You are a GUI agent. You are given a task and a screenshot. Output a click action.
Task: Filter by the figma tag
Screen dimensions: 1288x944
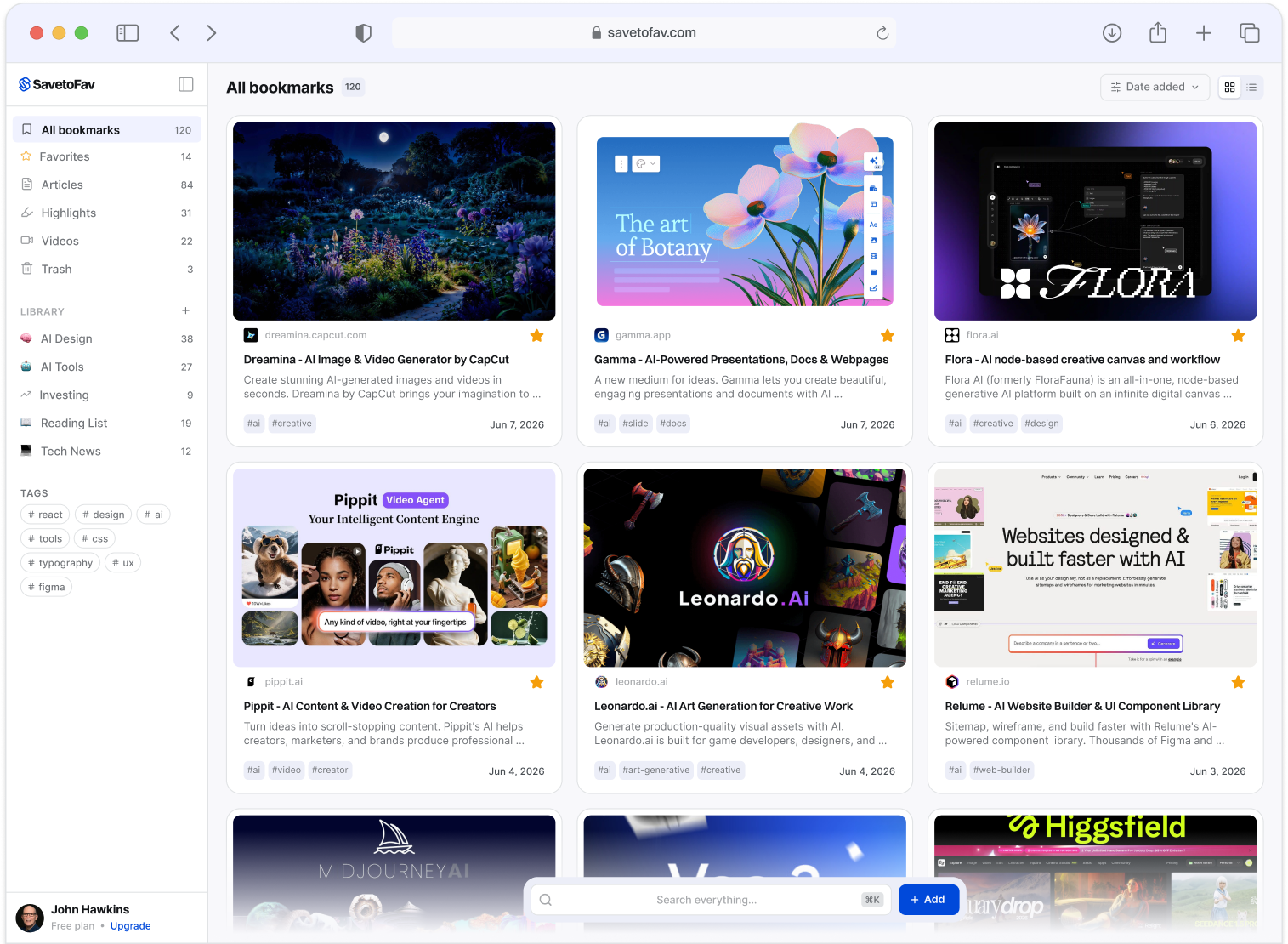point(46,587)
